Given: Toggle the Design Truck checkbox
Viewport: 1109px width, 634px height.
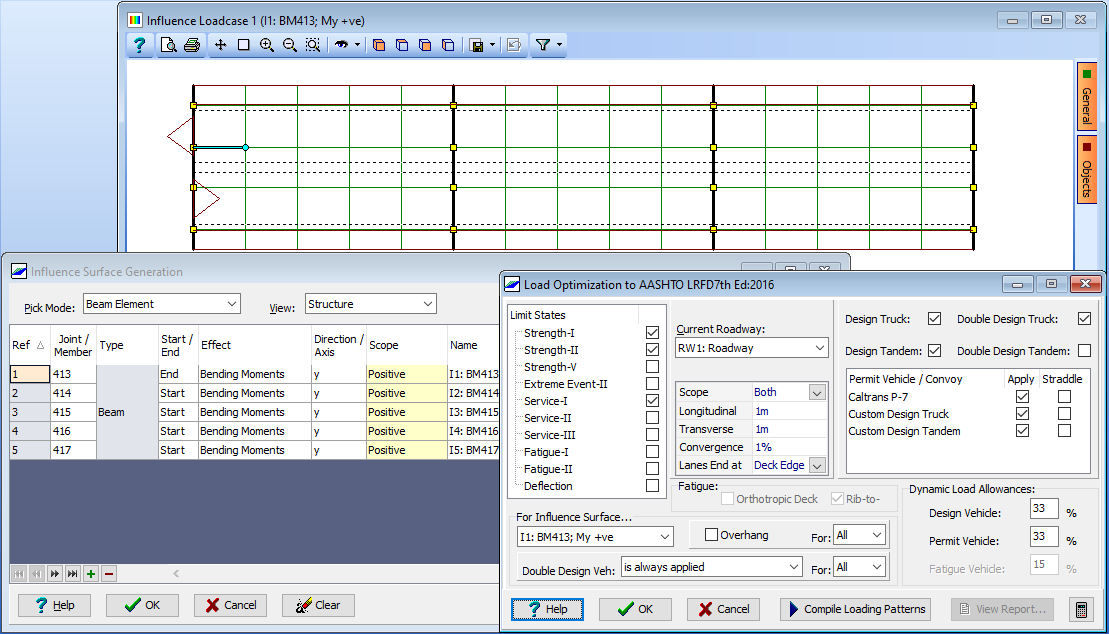Looking at the screenshot, I should (934, 318).
